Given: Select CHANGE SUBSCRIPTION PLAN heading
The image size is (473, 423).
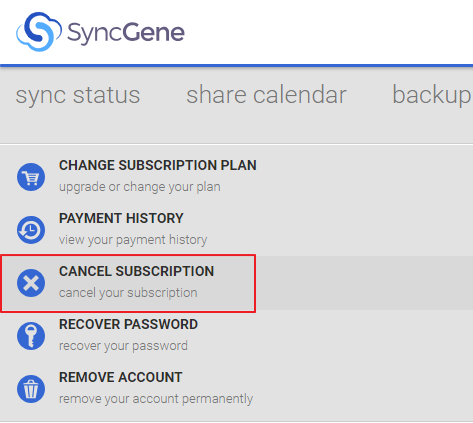Looking at the screenshot, I should point(158,165).
